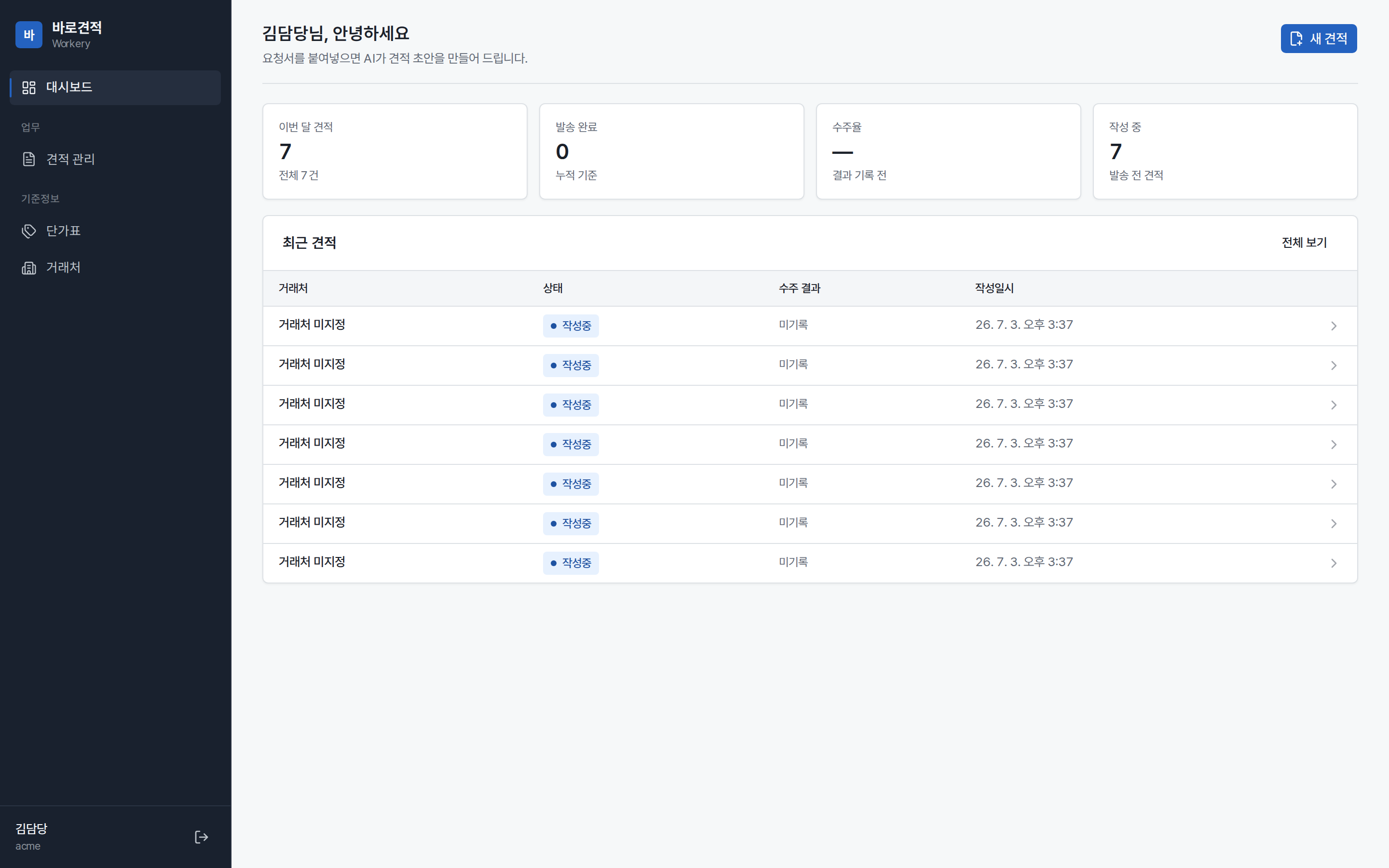Click the 바로견적 logo icon

29,35
